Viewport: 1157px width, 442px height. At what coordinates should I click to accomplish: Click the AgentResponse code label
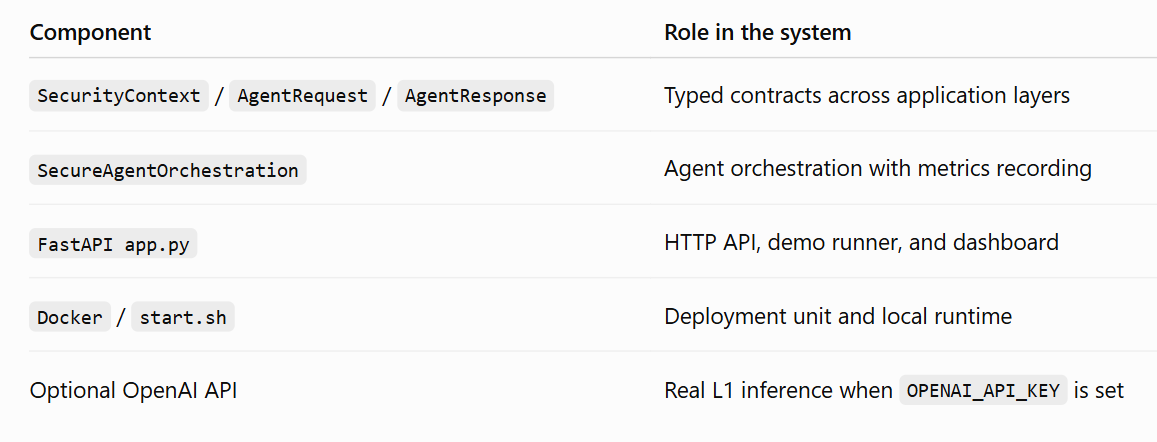pos(476,96)
